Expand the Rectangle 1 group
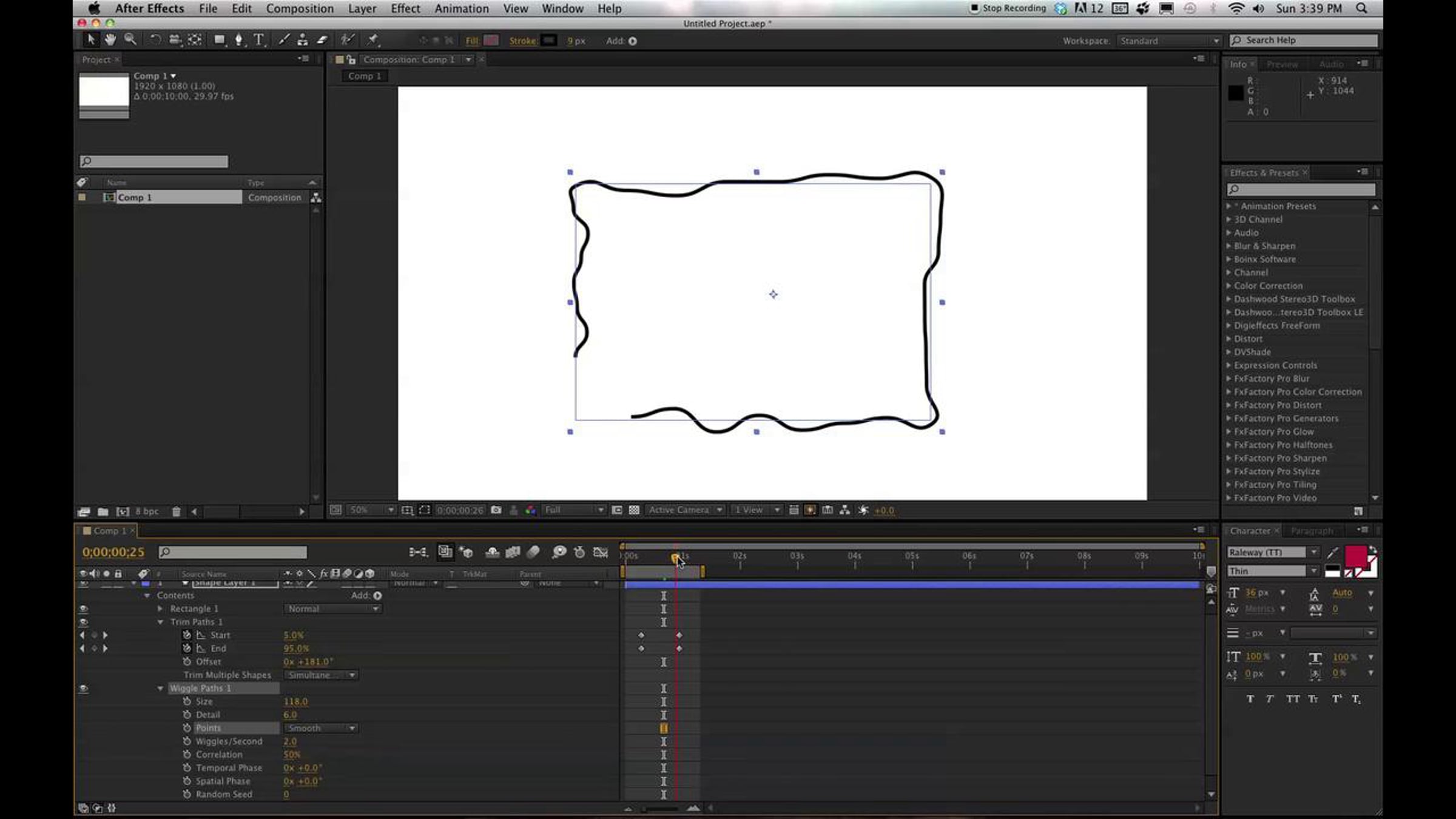The width and height of the screenshot is (1456, 819). pyautogui.click(x=160, y=608)
